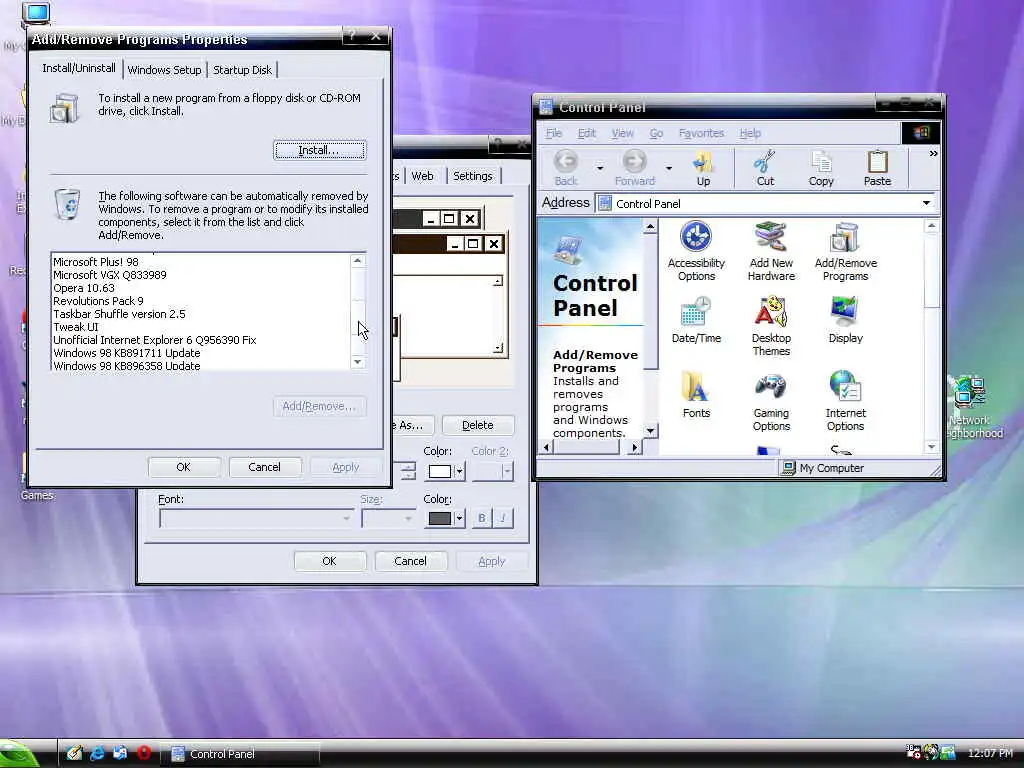Viewport: 1024px width, 768px height.
Task: Open the Date/Time icon
Action: point(696,320)
